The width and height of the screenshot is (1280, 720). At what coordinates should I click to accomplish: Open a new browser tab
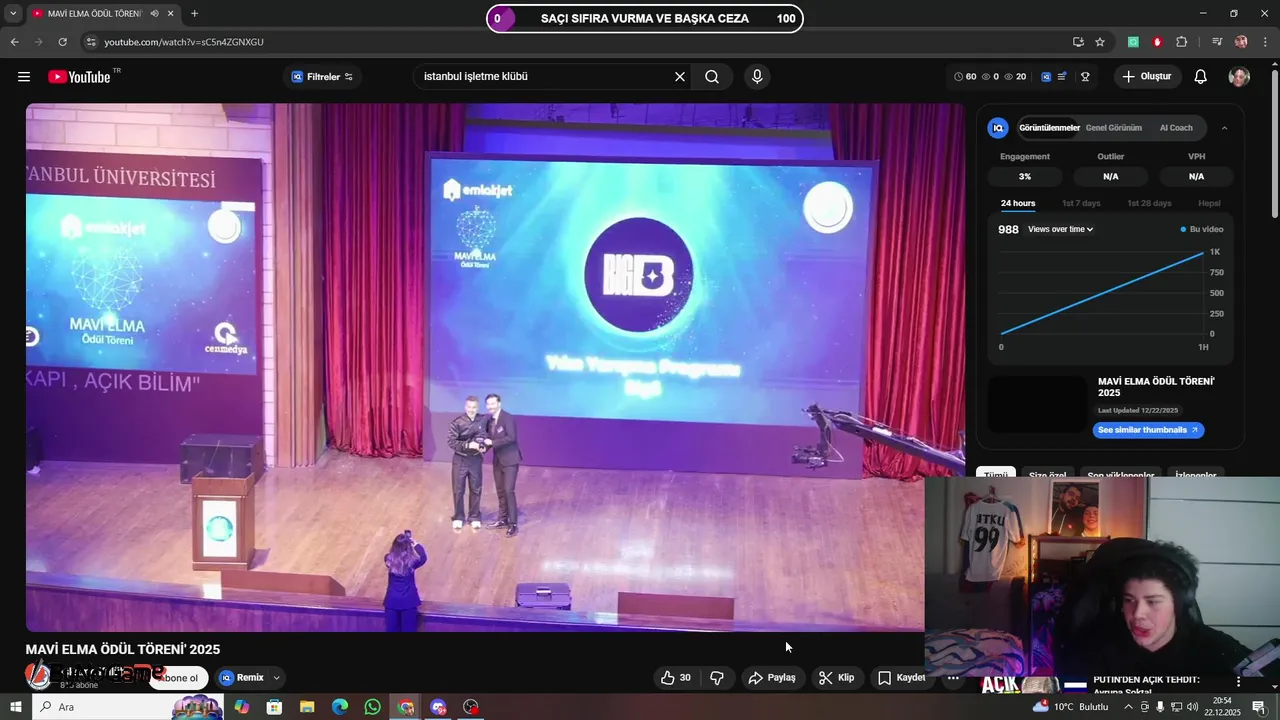194,14
